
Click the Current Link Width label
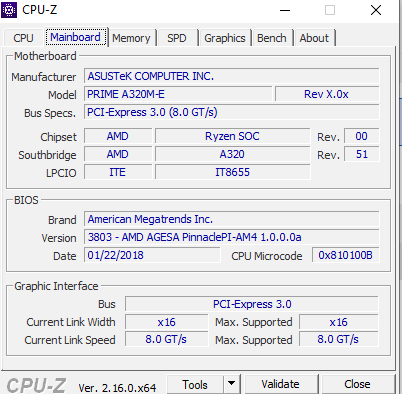[x=71, y=322]
